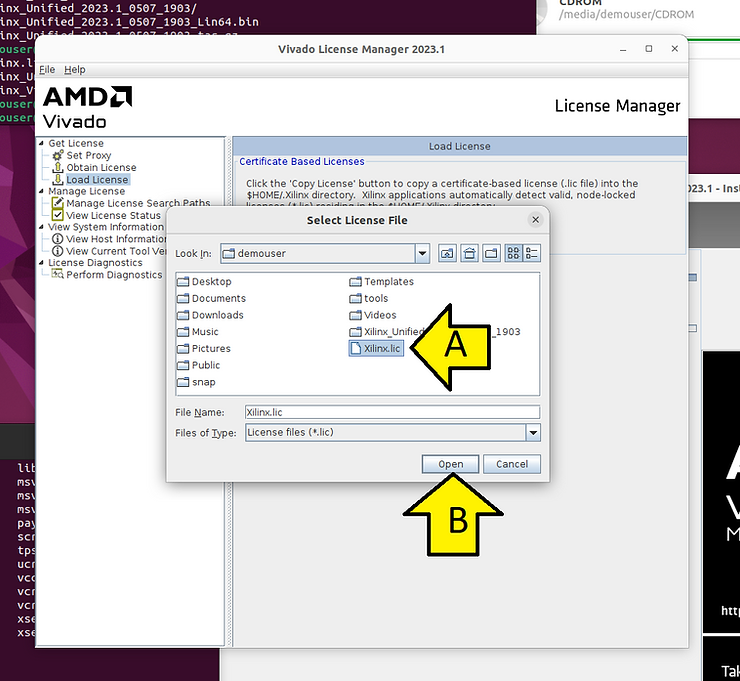
Task: Select the Xilinx.lic file
Action: click(376, 348)
